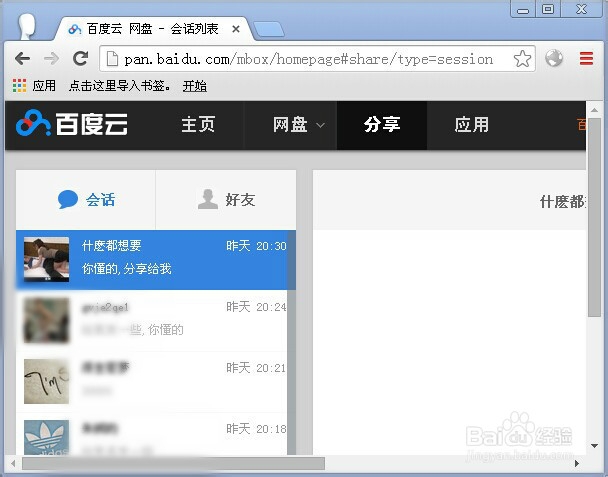This screenshot has height=477, width=608.
Task: Click the 应用 bookmarks bar label
Action: click(x=44, y=85)
